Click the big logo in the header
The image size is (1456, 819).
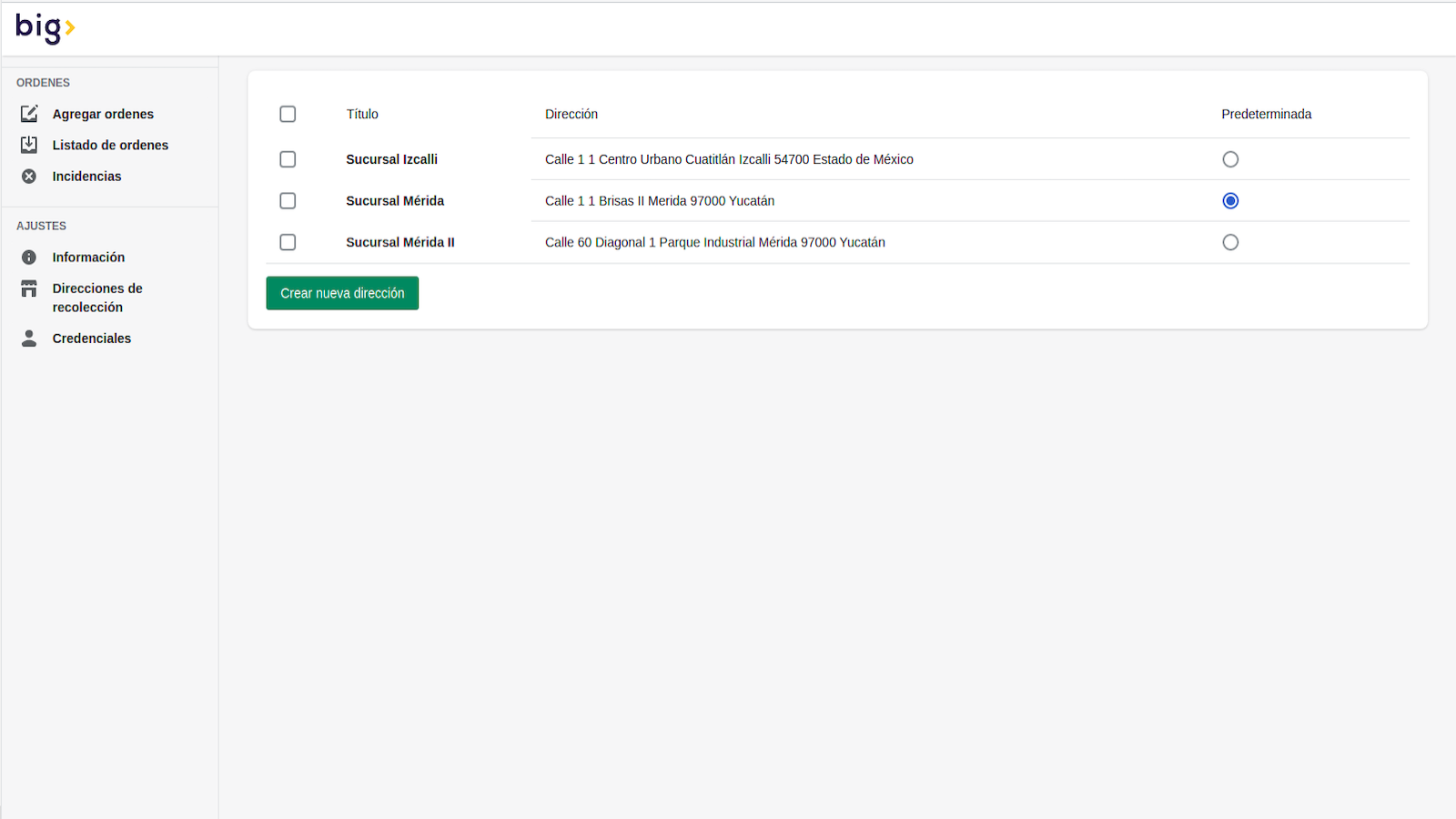click(x=45, y=28)
